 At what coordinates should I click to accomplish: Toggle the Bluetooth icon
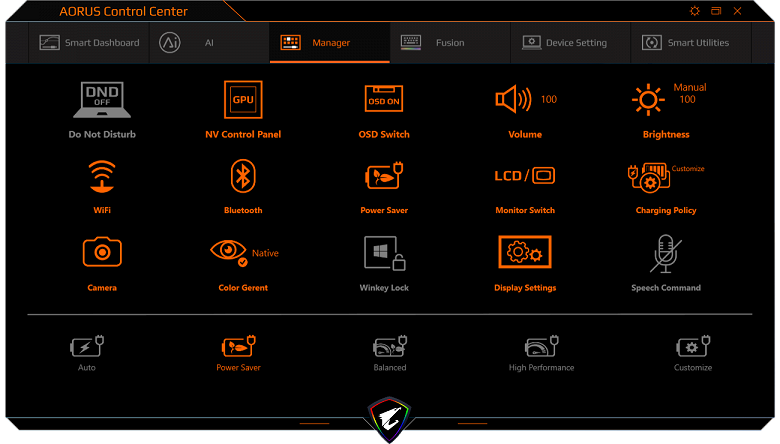pos(243,176)
